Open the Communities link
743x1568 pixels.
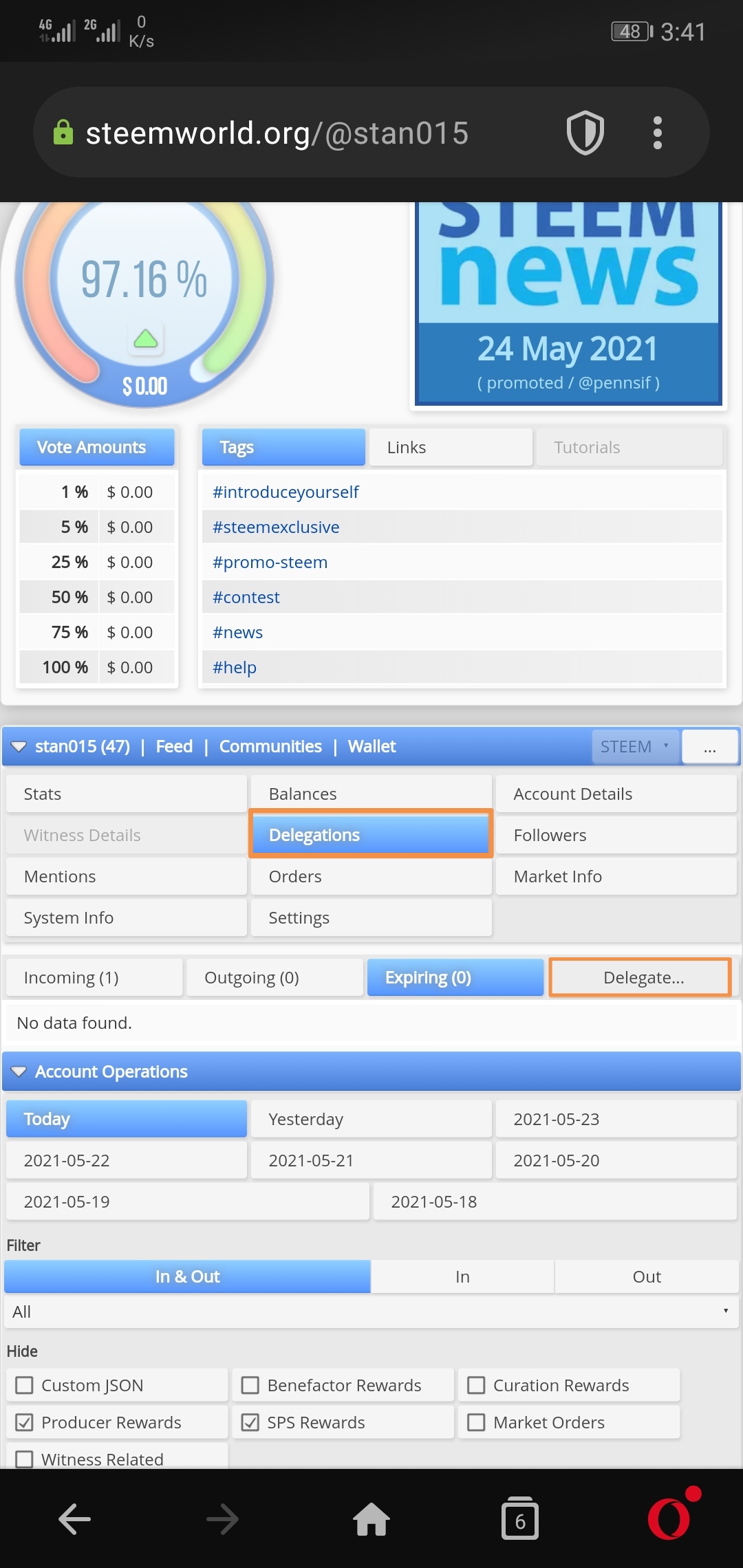(270, 746)
